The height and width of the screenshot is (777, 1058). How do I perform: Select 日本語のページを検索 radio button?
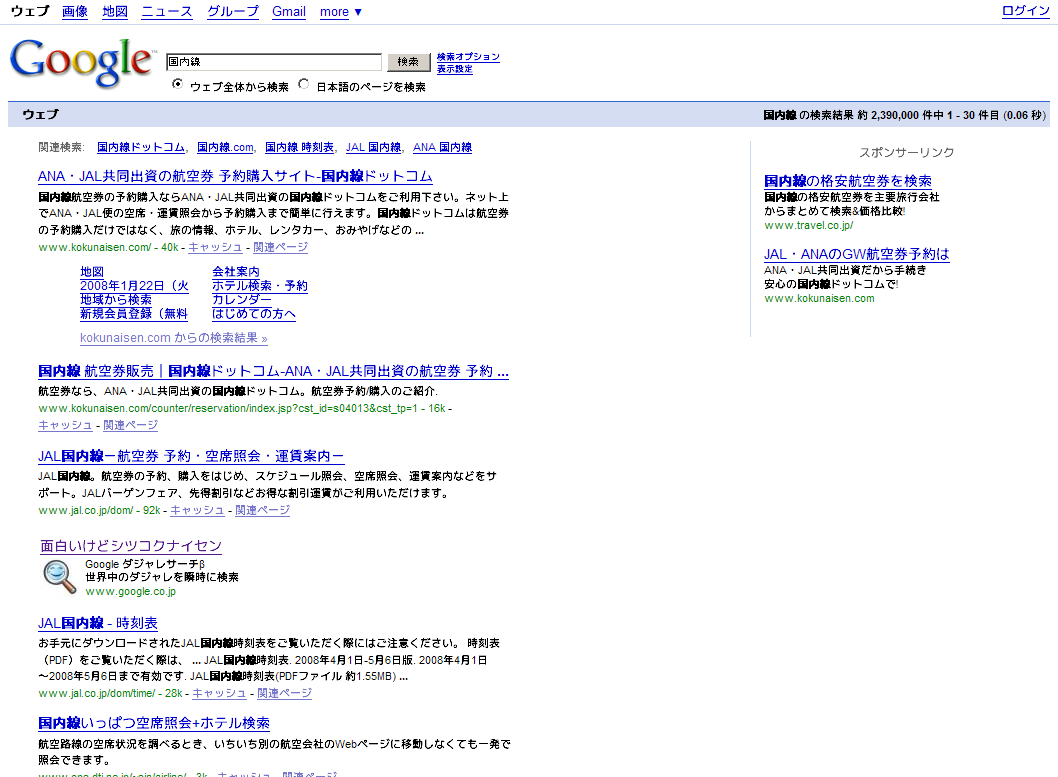pos(304,85)
